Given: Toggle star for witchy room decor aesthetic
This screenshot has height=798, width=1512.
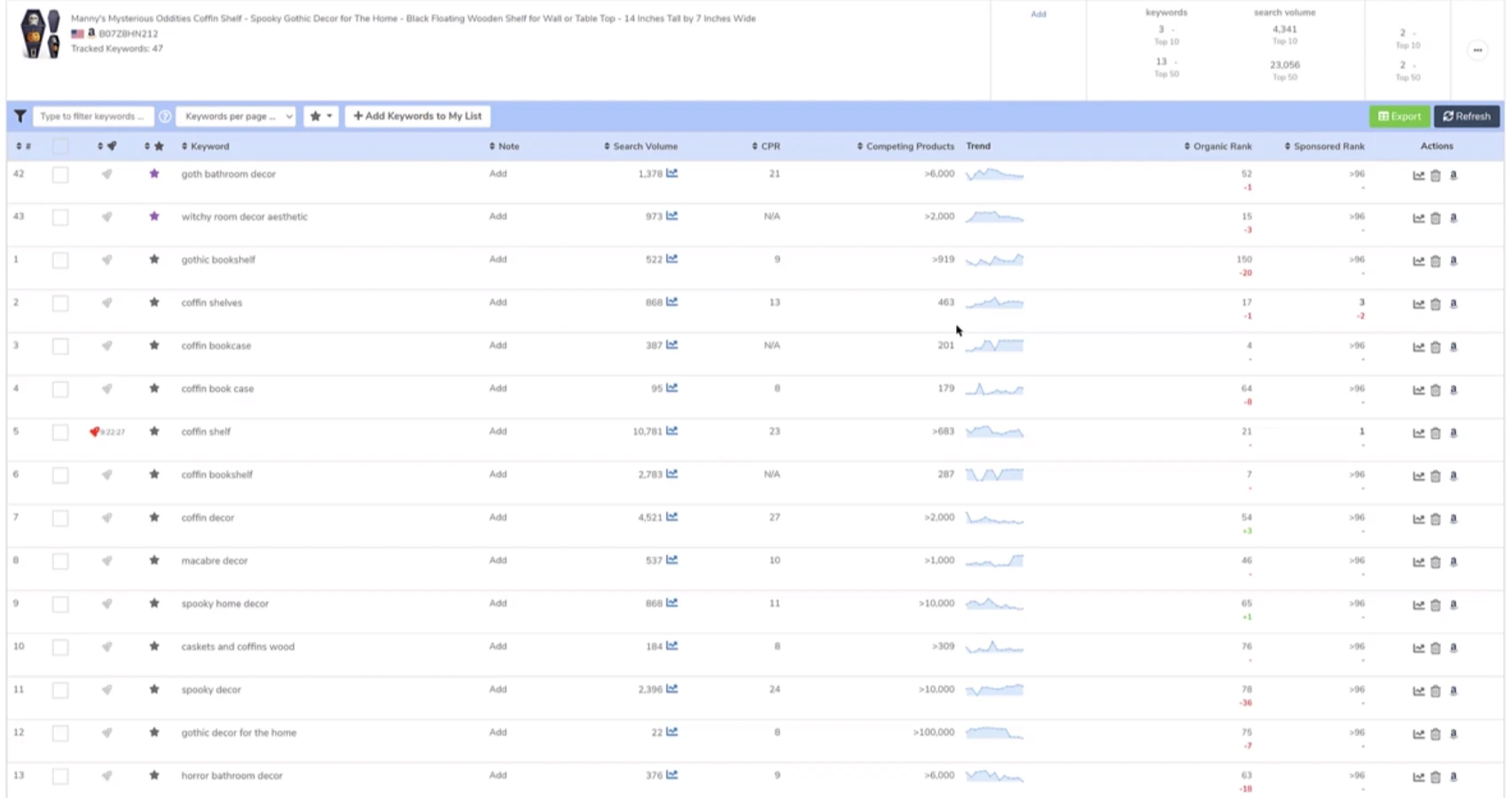Looking at the screenshot, I should pos(154,216).
